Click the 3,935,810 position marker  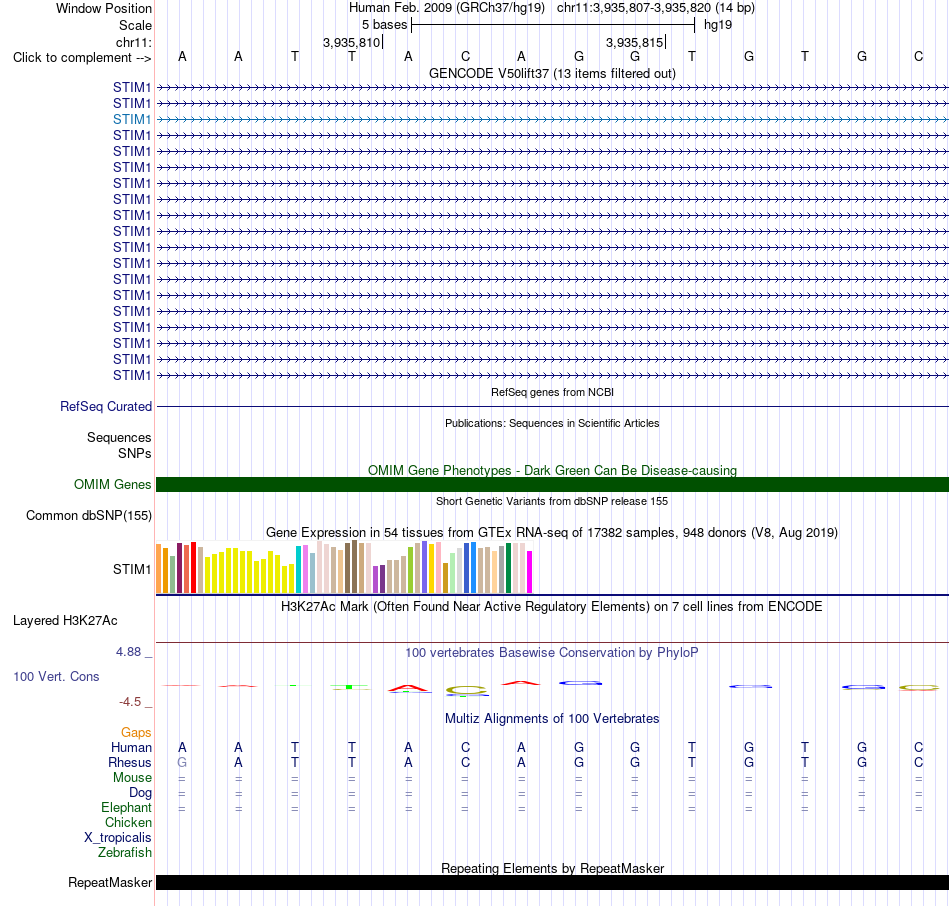coord(351,42)
